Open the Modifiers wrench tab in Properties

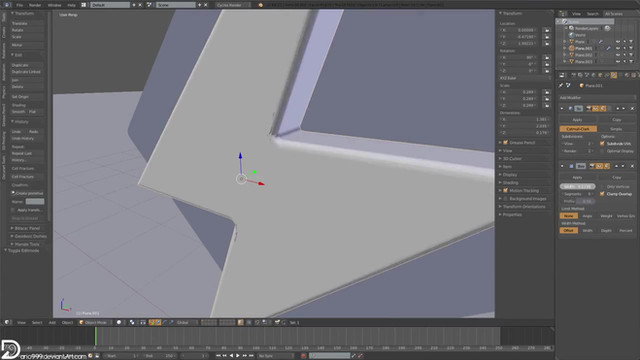(x=613, y=75)
